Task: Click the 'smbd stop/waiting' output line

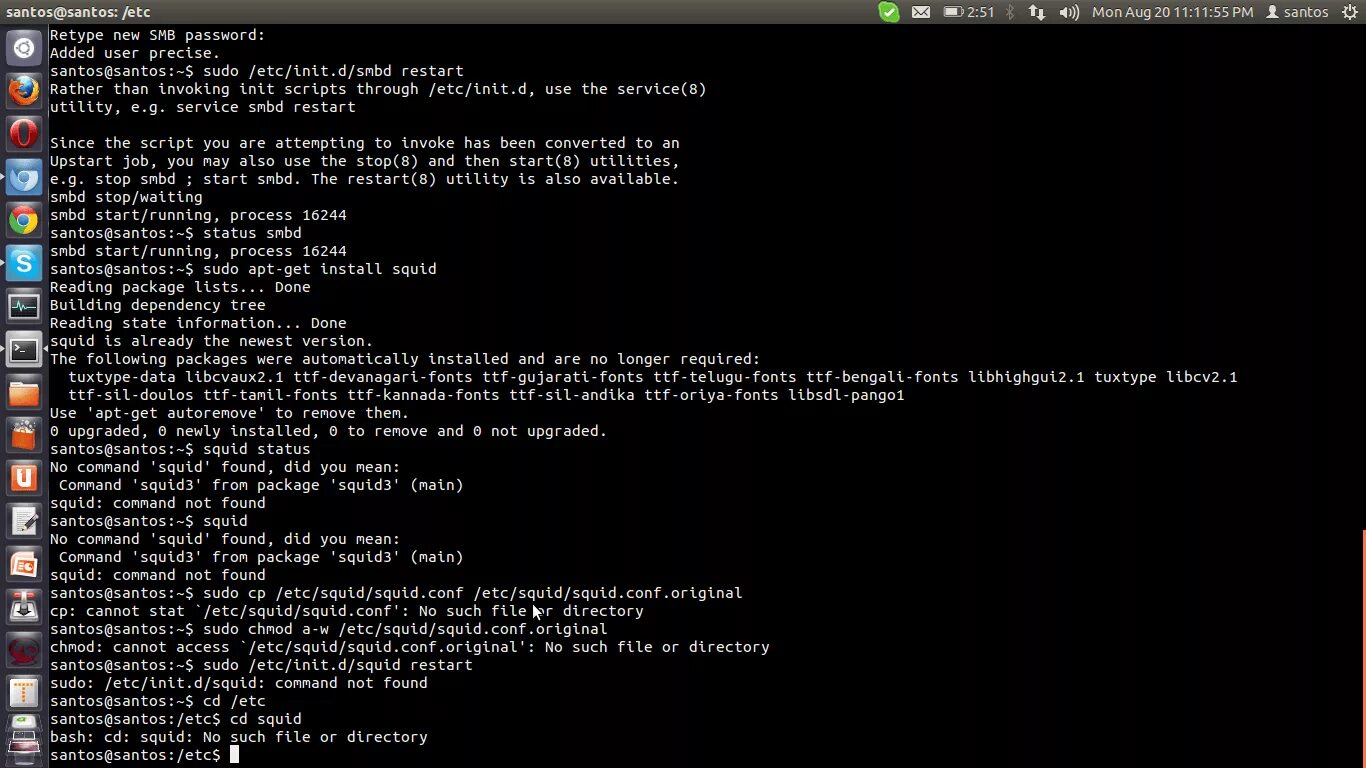Action: [126, 197]
